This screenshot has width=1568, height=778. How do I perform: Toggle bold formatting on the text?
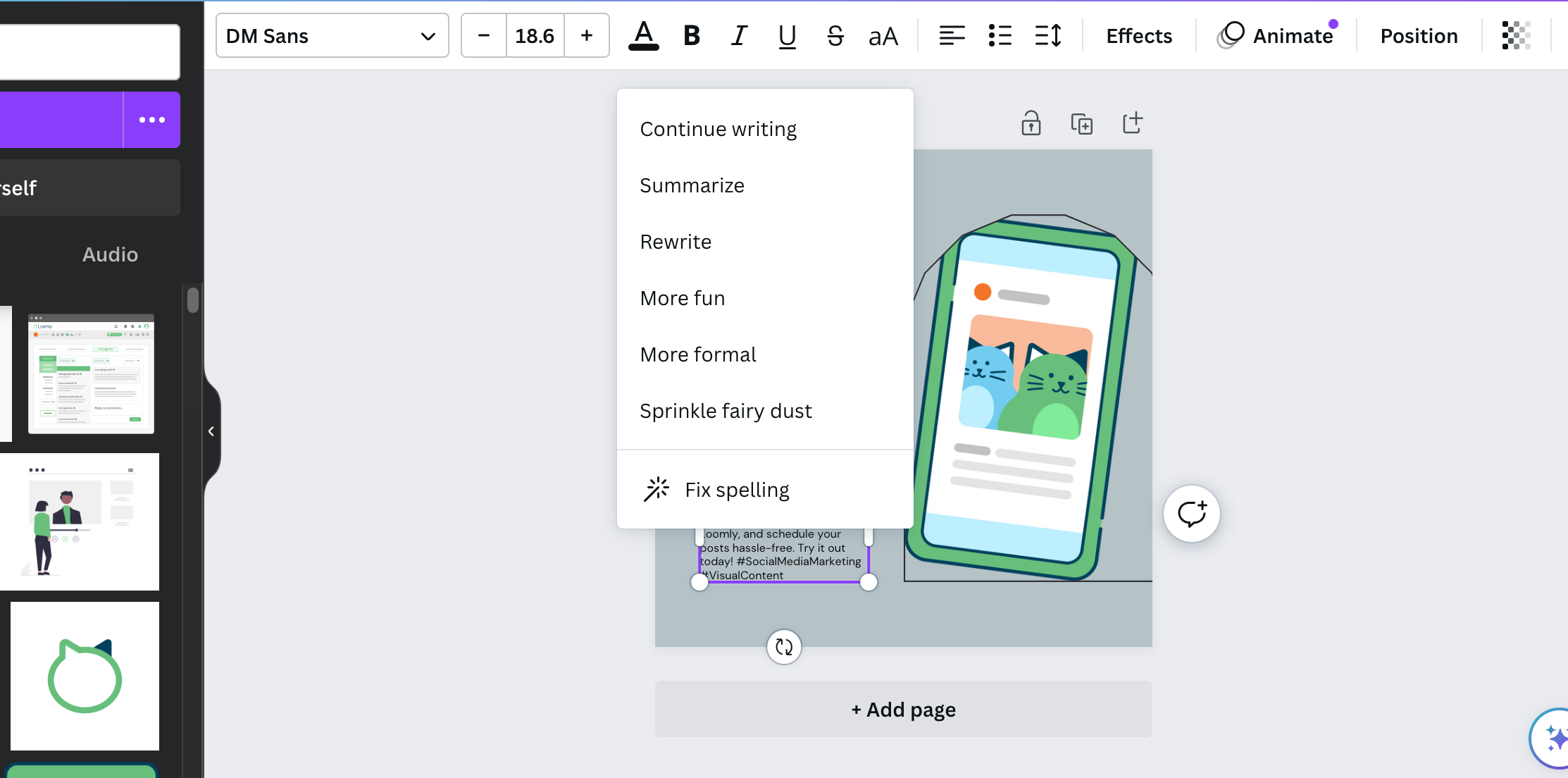pos(691,35)
